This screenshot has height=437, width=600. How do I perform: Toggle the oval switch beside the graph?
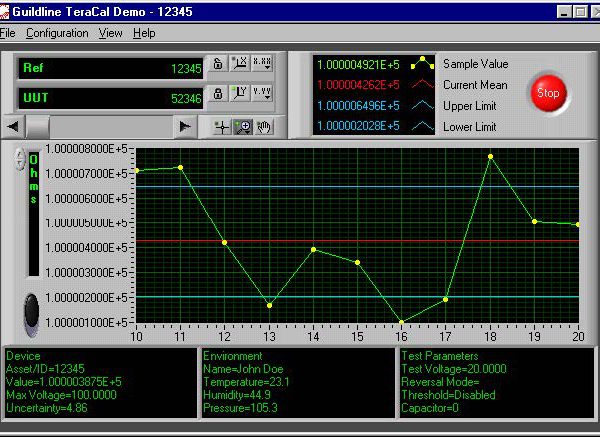tap(31, 315)
